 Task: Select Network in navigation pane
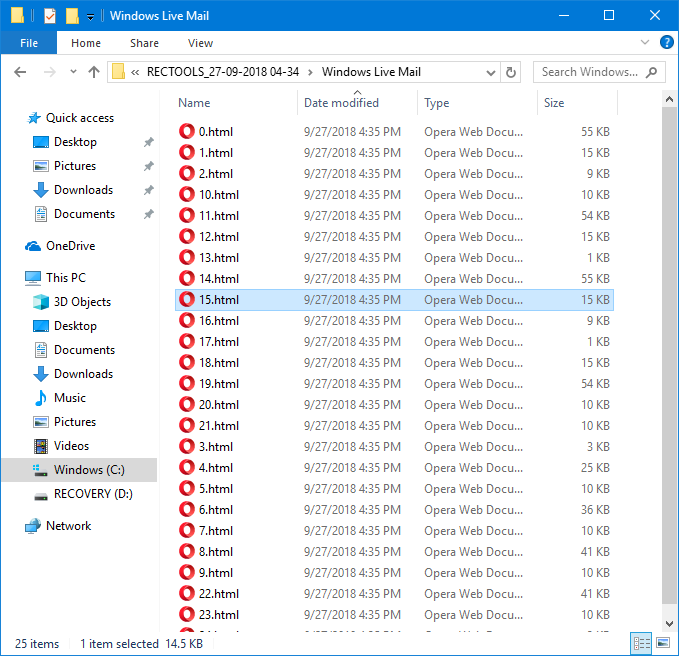[68, 526]
